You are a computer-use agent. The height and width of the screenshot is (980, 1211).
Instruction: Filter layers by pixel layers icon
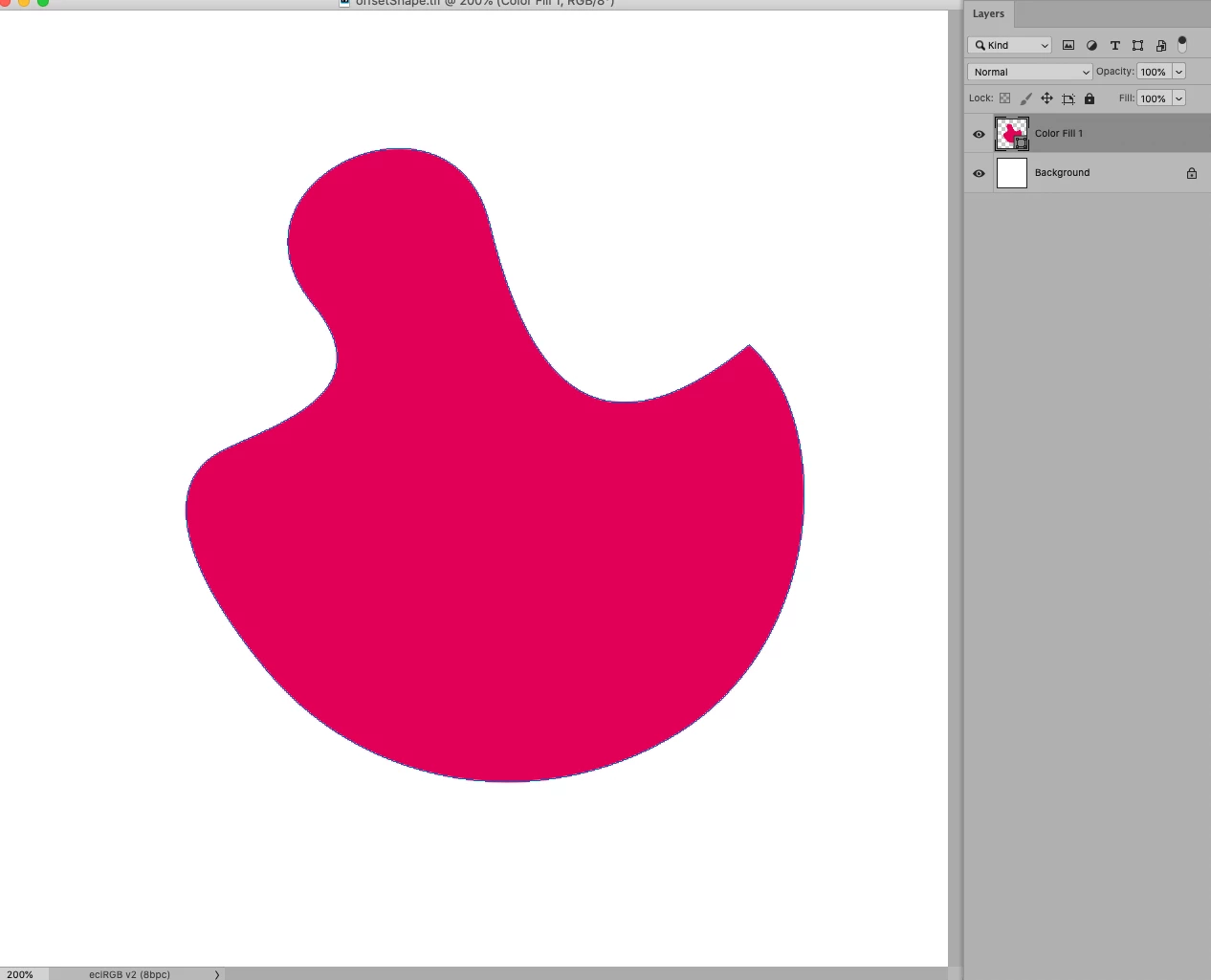[x=1068, y=45]
